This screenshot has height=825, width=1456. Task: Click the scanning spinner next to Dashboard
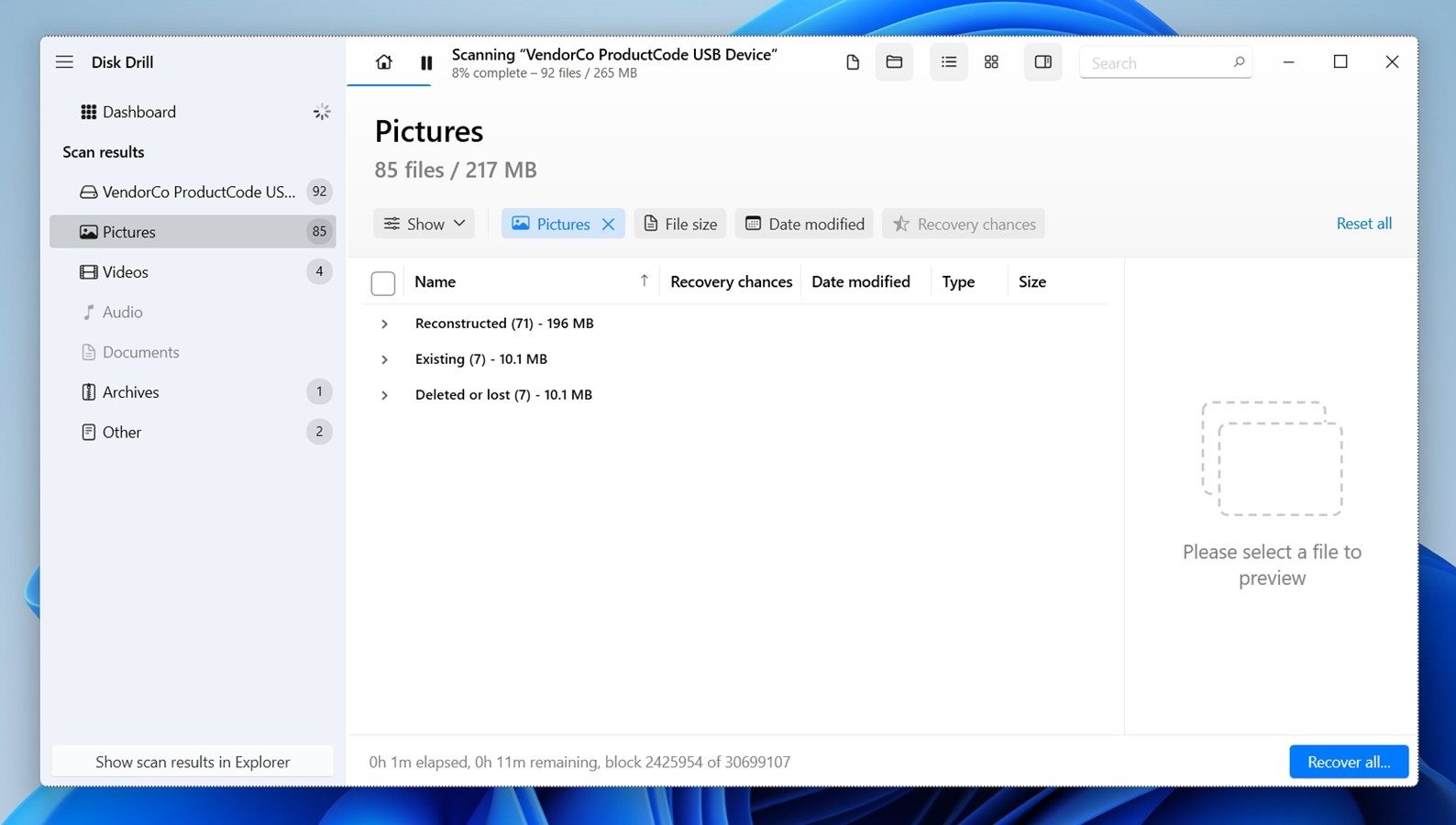point(322,112)
